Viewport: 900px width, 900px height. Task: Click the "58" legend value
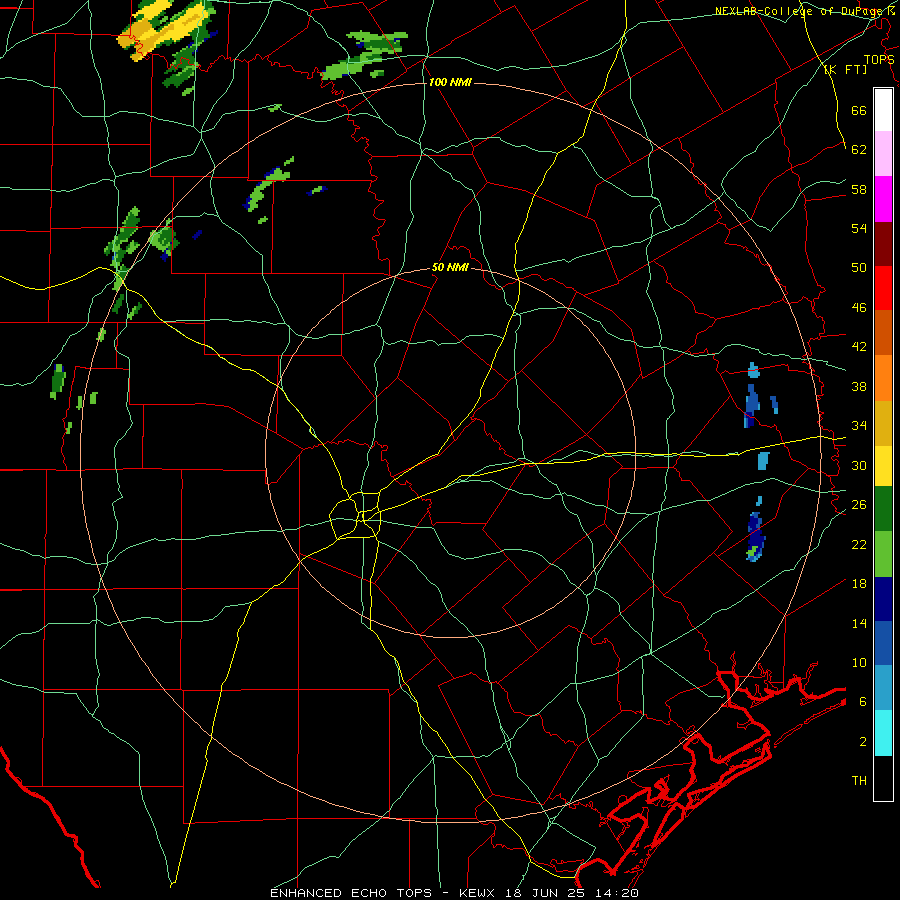coord(859,189)
